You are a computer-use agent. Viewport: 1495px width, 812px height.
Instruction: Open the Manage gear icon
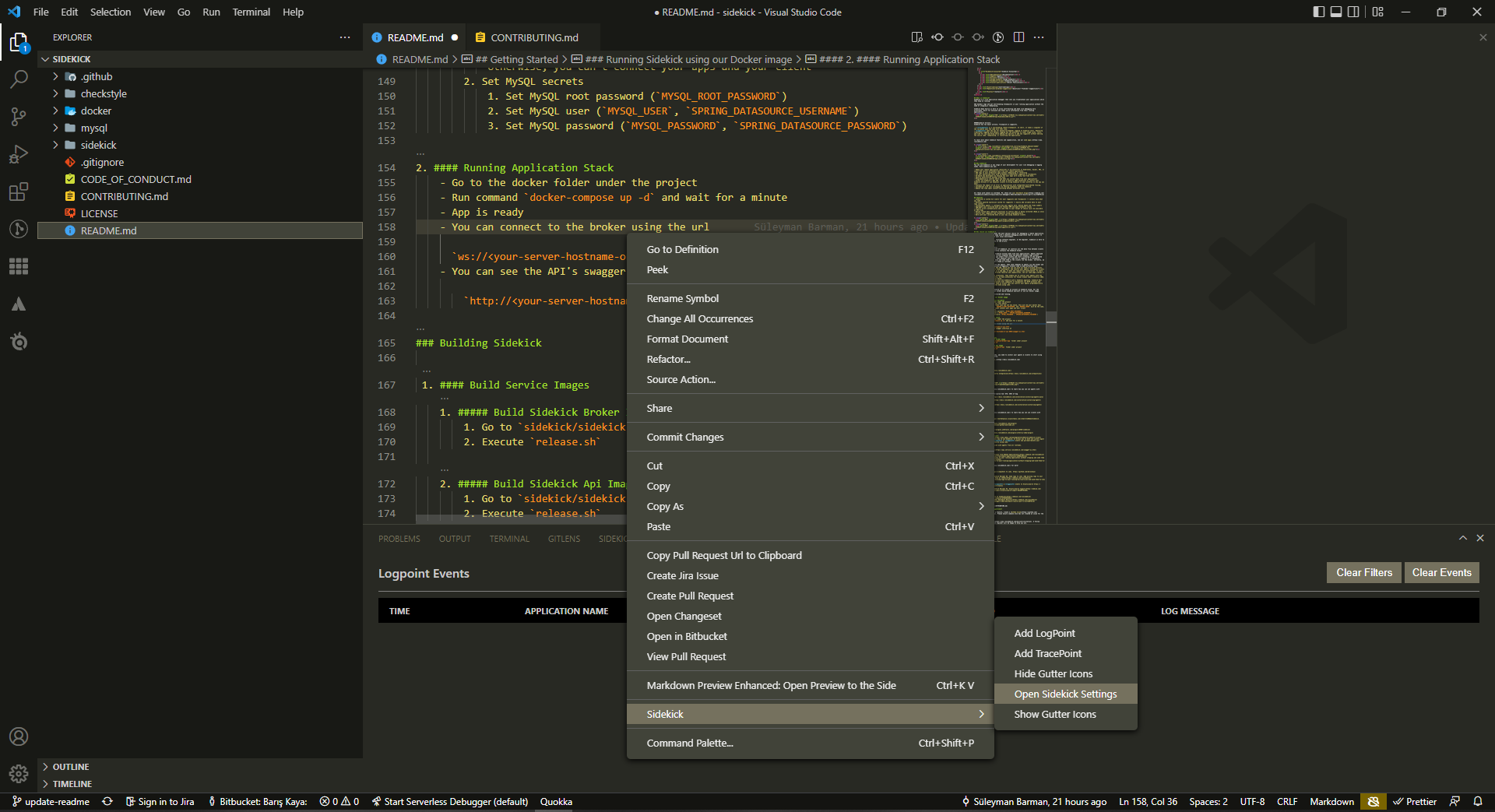19,774
